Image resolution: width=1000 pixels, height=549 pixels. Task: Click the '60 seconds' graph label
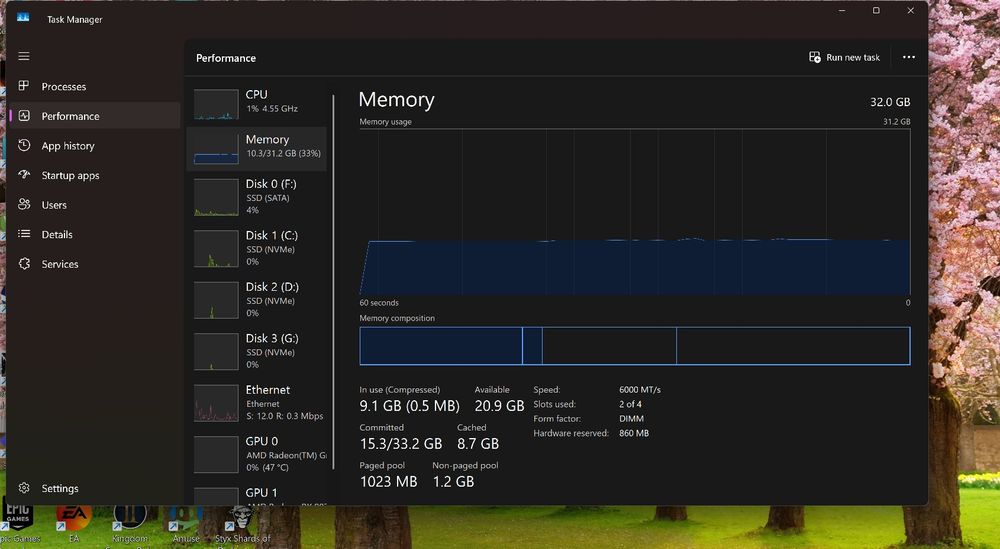pos(379,303)
